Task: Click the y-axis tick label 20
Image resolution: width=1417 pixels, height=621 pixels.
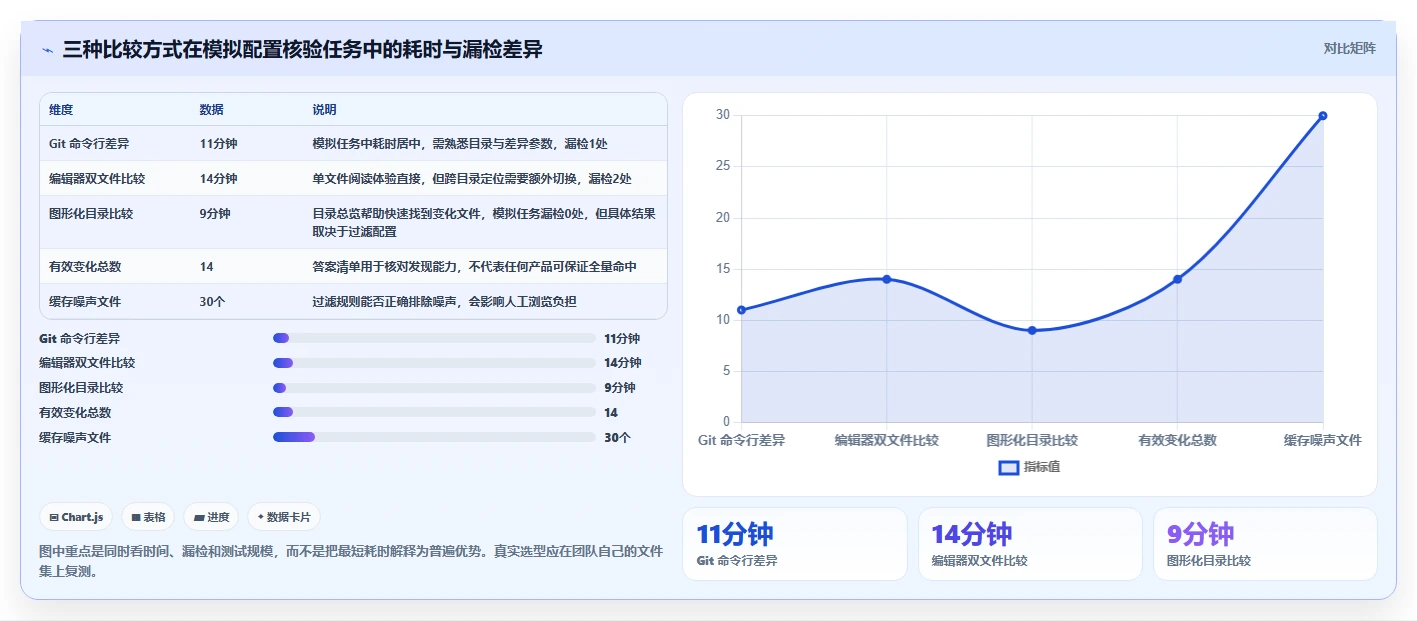Action: [x=723, y=217]
